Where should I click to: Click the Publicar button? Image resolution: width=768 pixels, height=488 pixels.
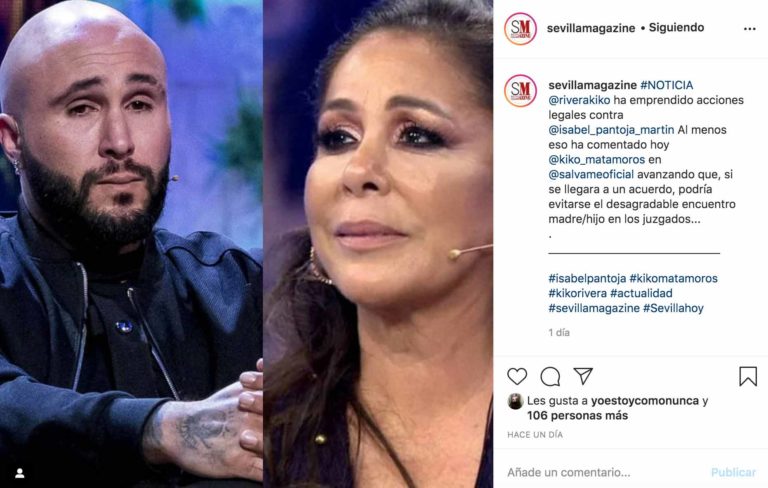click(x=733, y=472)
